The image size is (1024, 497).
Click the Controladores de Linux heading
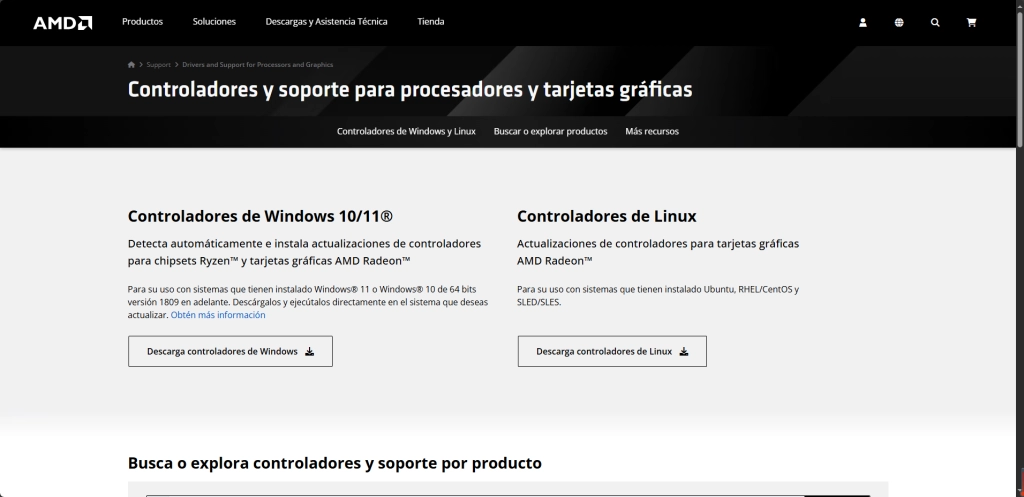pos(607,216)
